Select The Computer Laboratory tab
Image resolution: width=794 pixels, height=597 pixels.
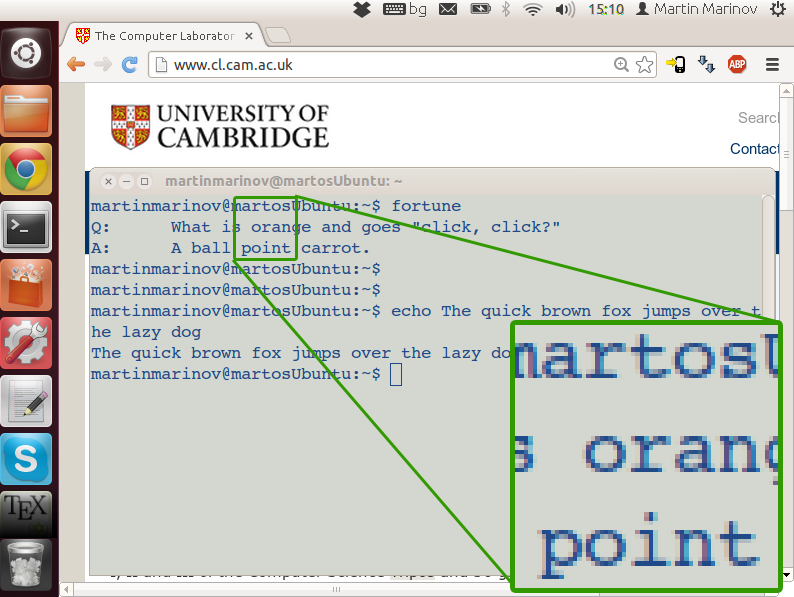click(163, 36)
